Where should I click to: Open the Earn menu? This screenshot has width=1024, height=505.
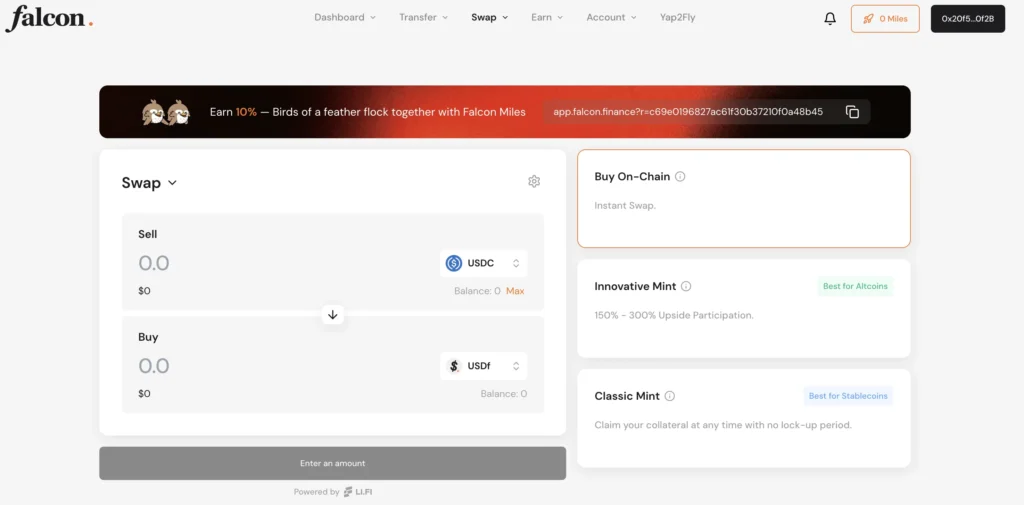[x=547, y=18]
